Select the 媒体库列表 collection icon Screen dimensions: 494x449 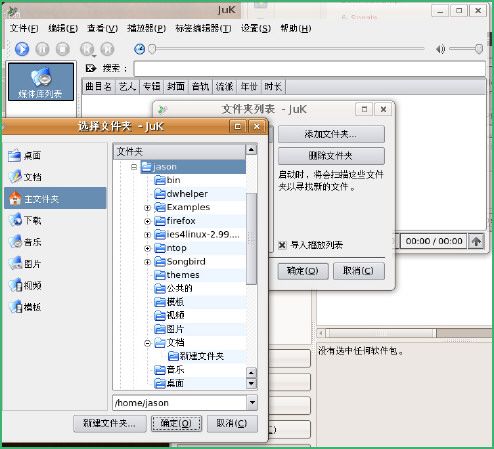click(x=41, y=82)
